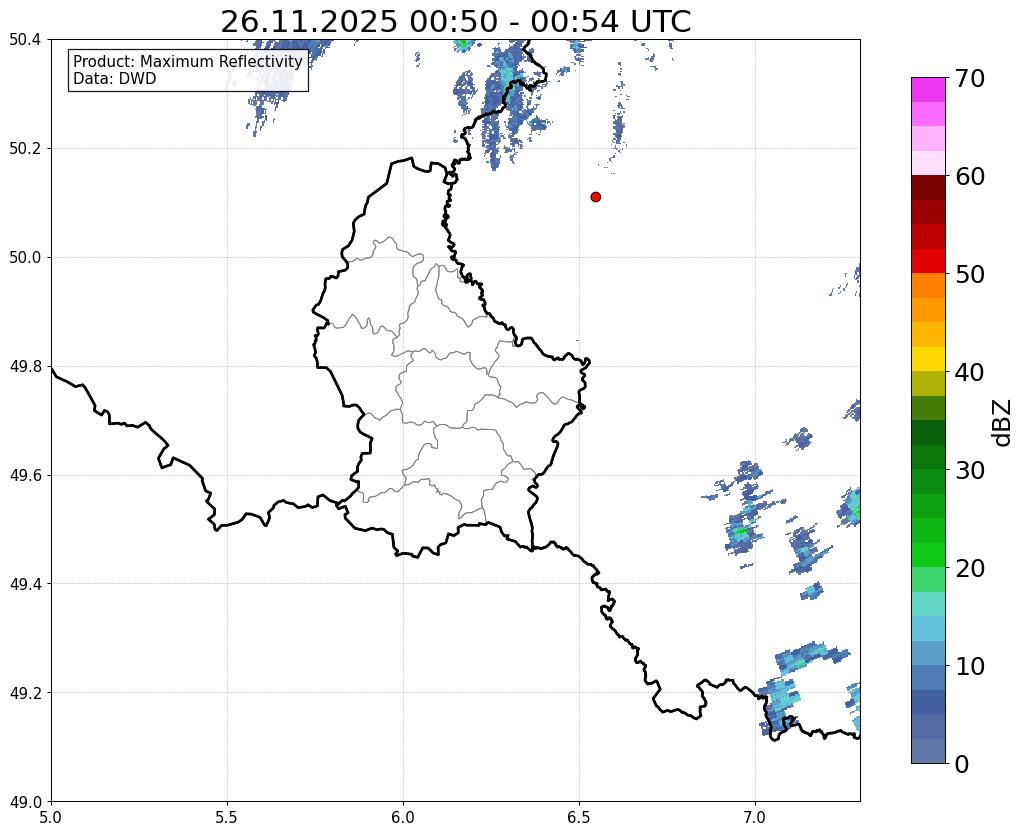Click the 'Data: DWD' label
The height and width of the screenshot is (834, 1023).
[115, 79]
